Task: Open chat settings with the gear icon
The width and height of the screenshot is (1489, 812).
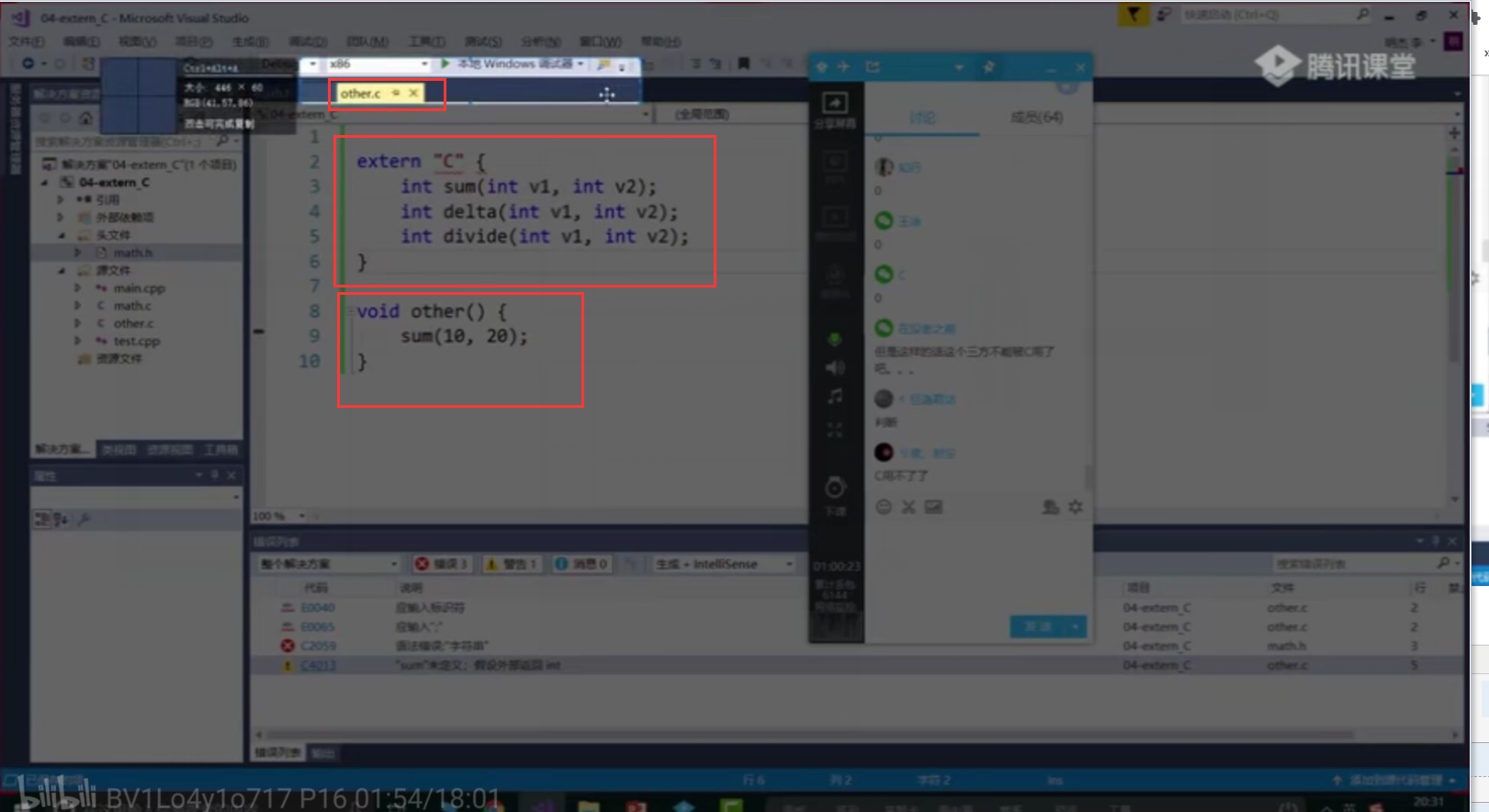Action: (1076, 506)
